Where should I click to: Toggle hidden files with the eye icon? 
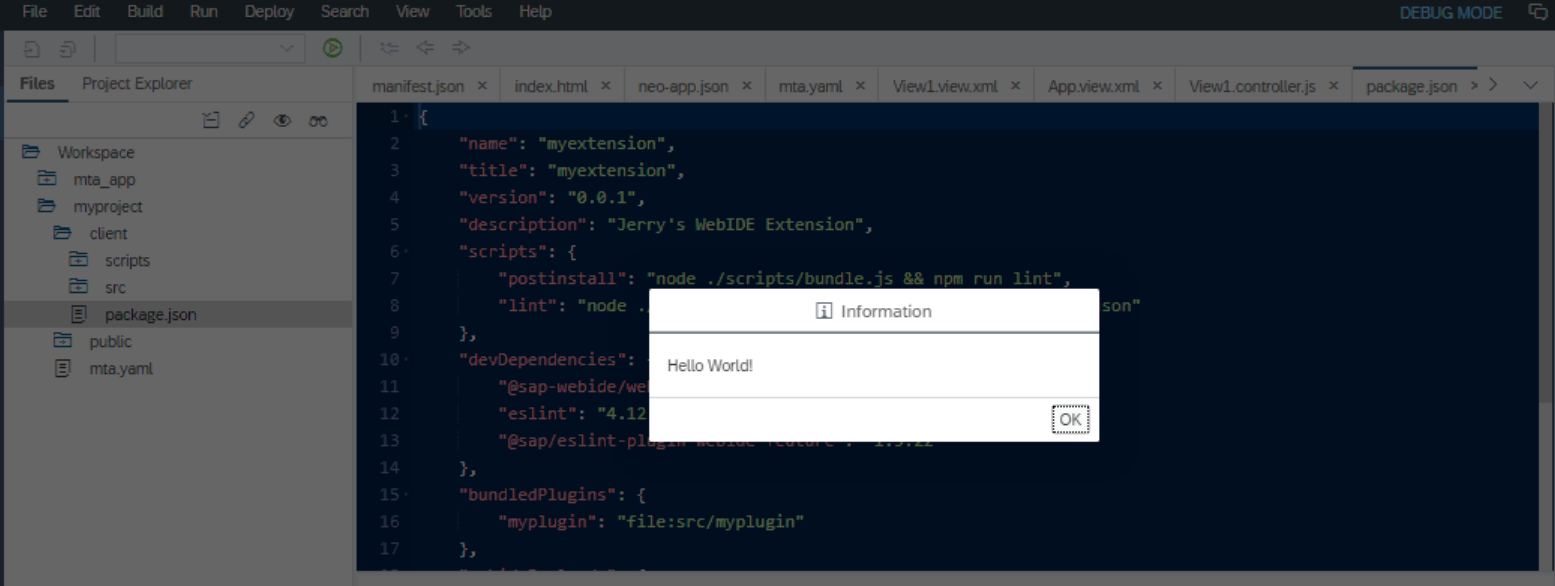coord(282,120)
